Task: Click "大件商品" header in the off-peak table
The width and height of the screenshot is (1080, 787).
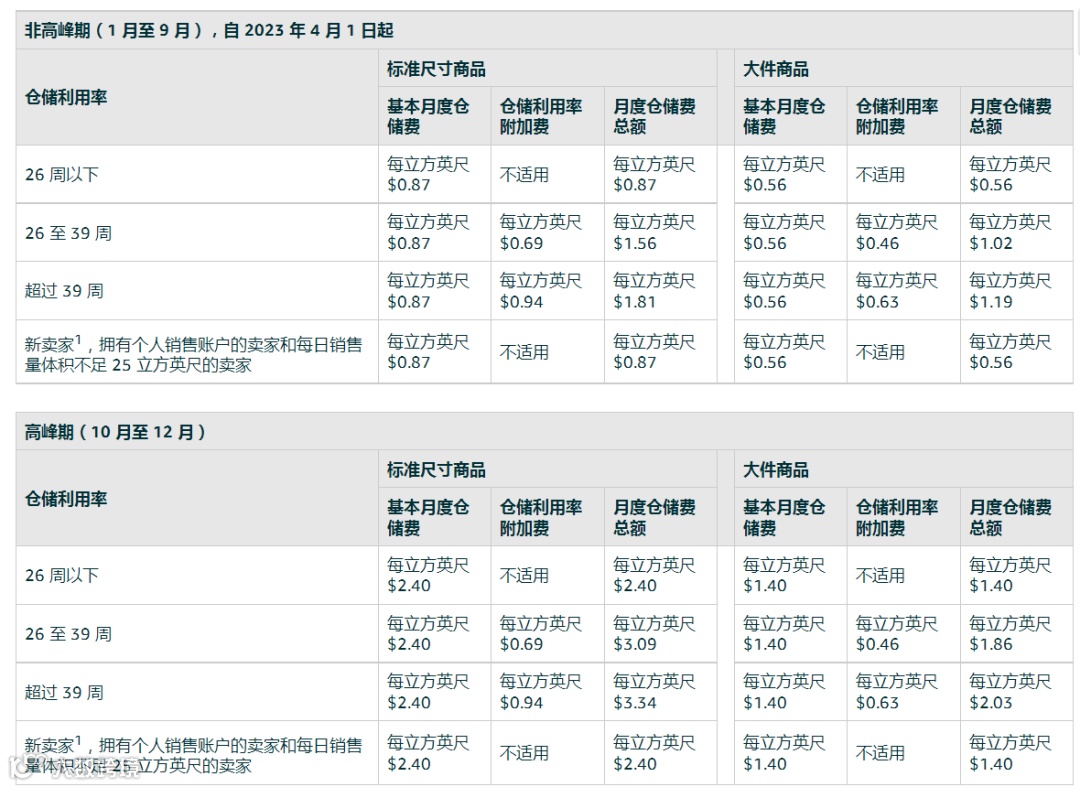Action: point(776,69)
